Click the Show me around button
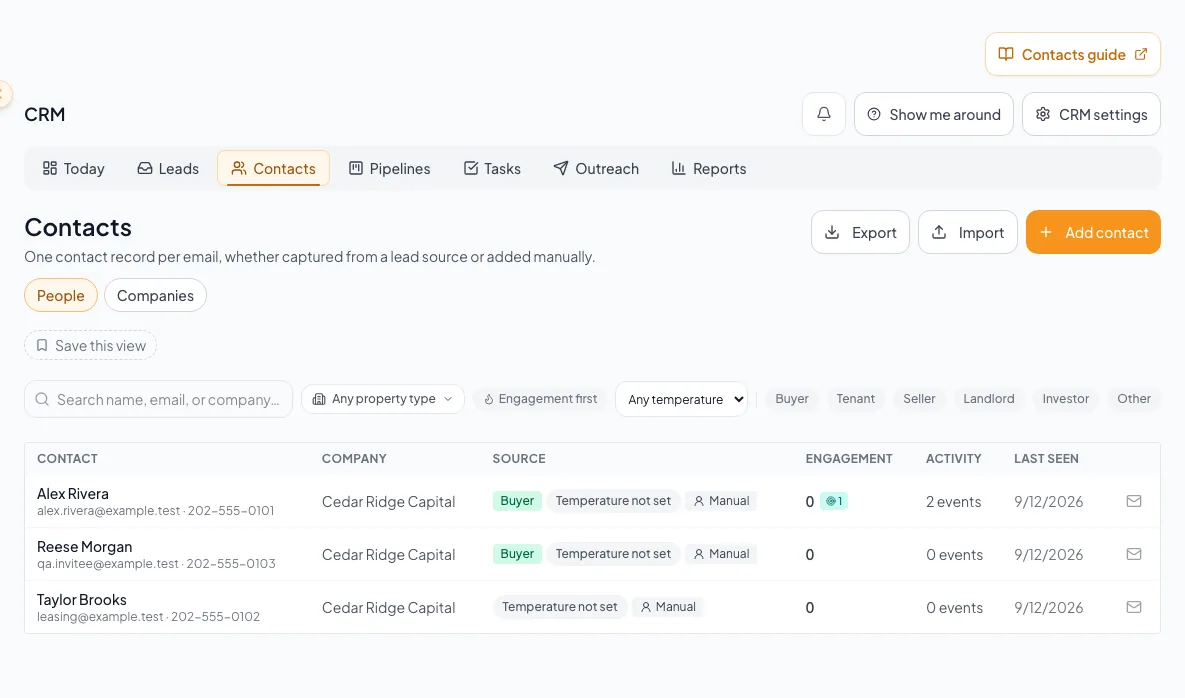 [x=933, y=114]
